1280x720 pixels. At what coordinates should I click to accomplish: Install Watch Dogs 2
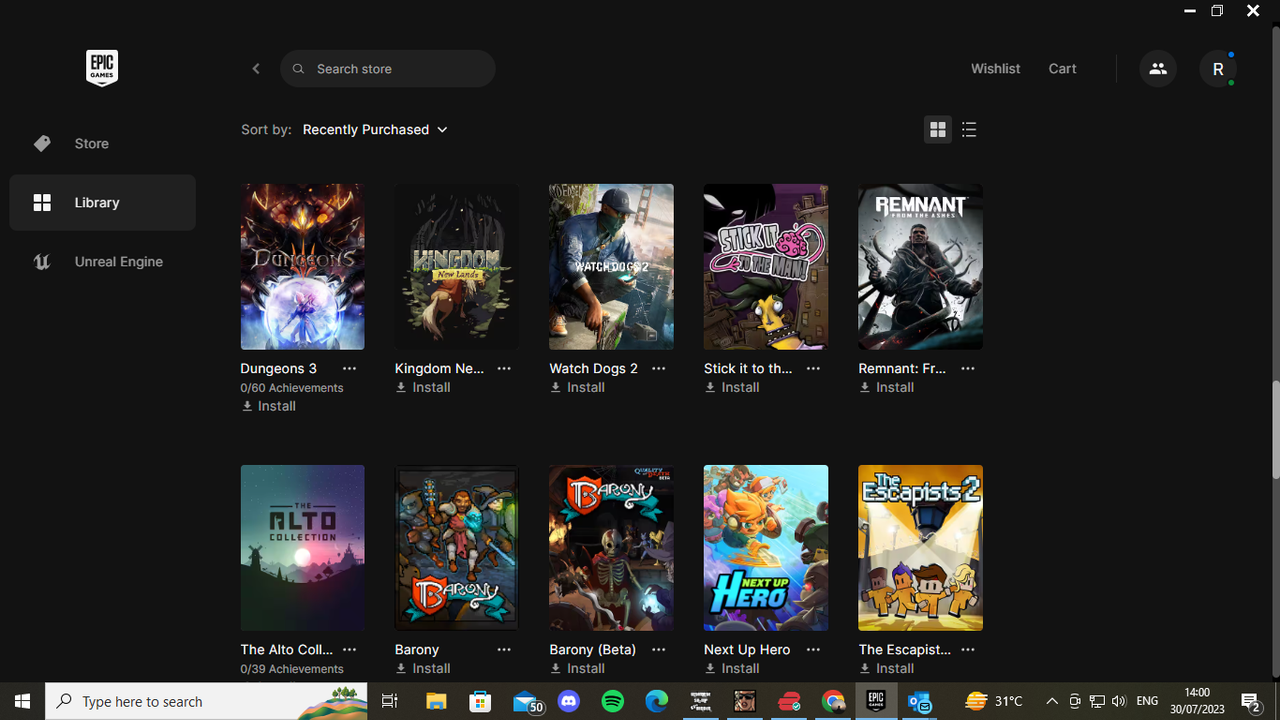[578, 388]
